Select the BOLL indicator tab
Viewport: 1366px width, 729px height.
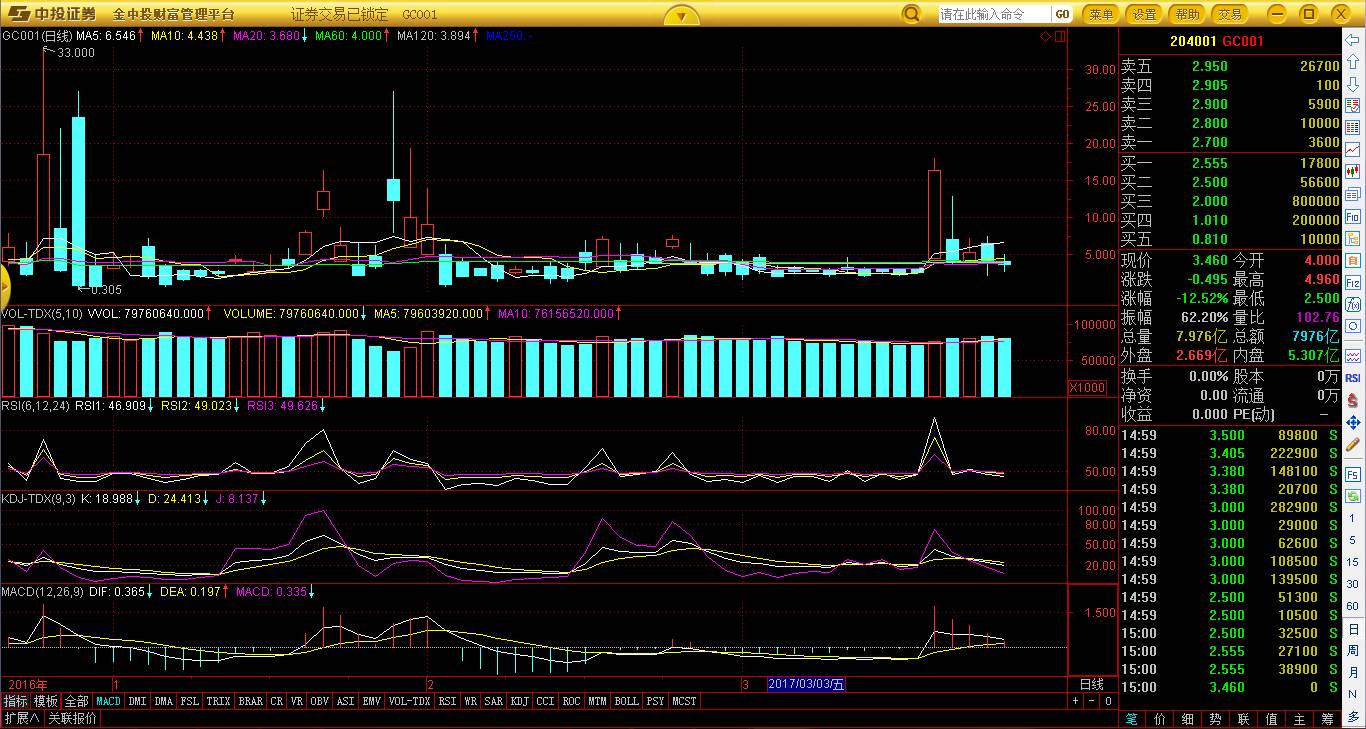click(x=626, y=701)
